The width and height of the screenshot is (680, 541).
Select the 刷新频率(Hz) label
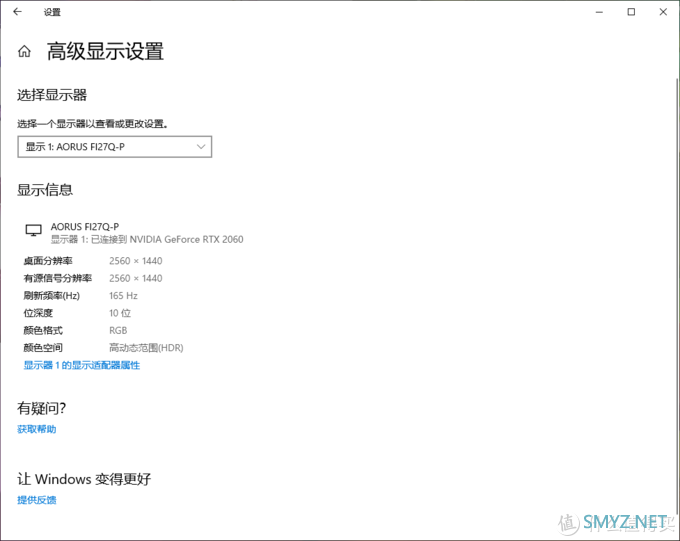pyautogui.click(x=52, y=295)
